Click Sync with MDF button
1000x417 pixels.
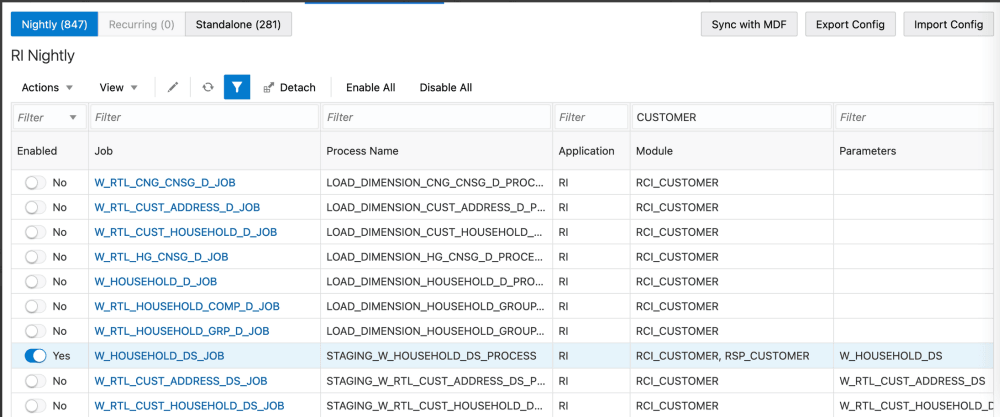coord(749,25)
